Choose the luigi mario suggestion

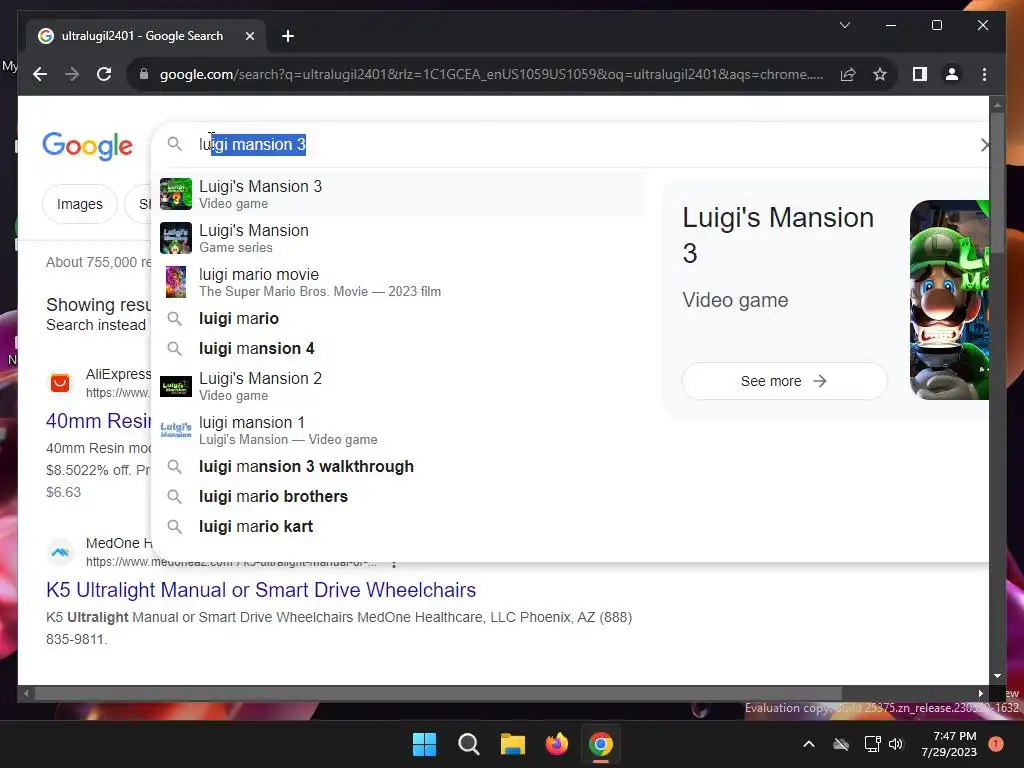coord(402,319)
